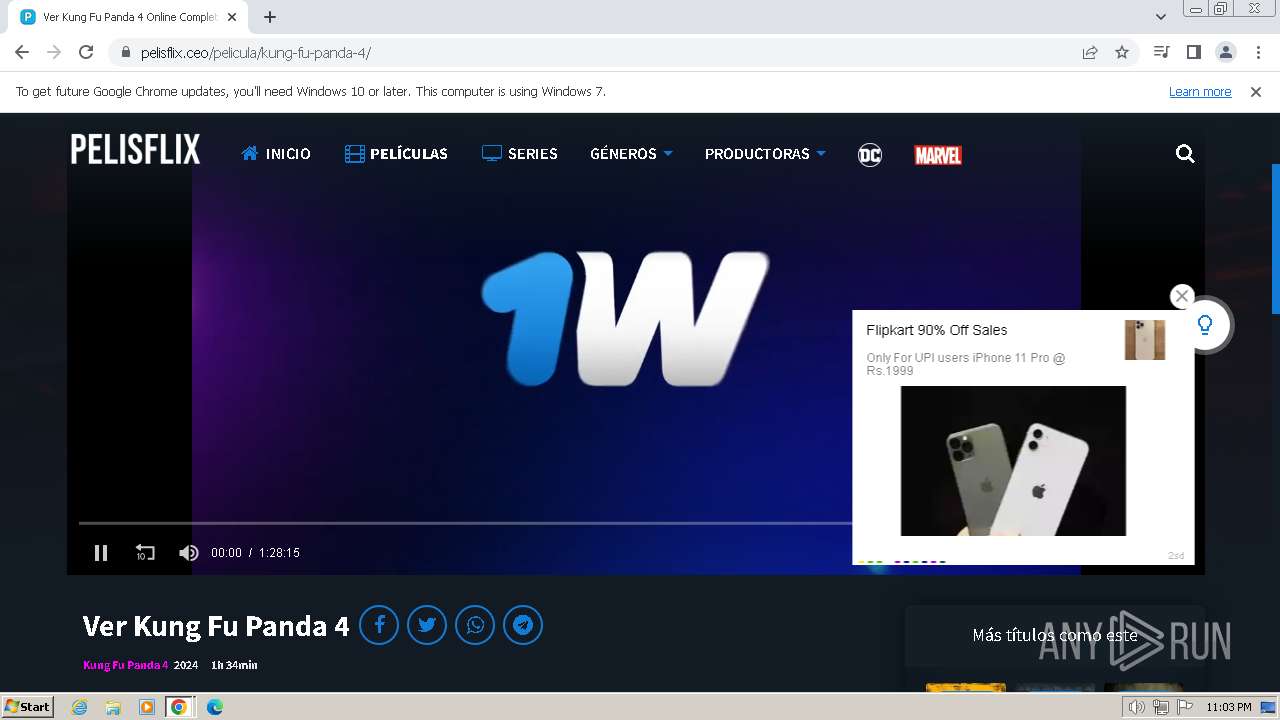The height and width of the screenshot is (720, 1280).
Task: Click Chrome icon in taskbar
Action: pyautogui.click(x=179, y=707)
